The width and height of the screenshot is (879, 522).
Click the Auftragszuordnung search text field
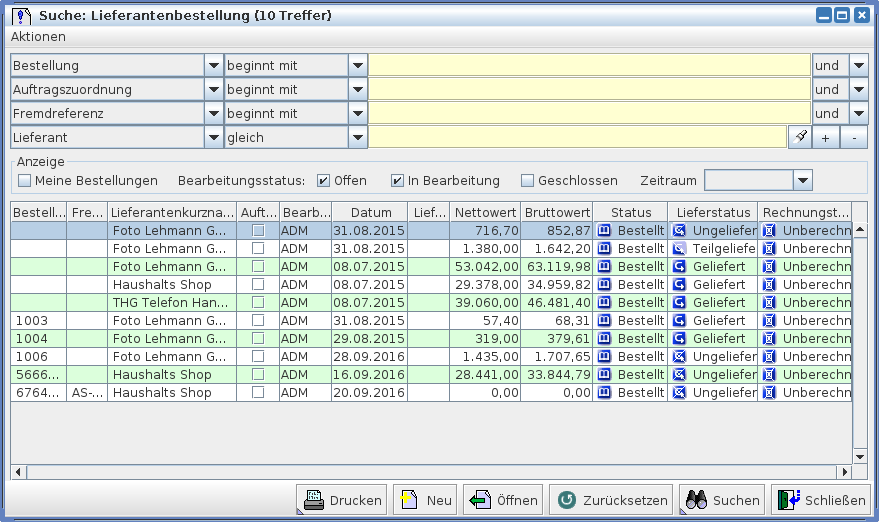pyautogui.click(x=589, y=90)
